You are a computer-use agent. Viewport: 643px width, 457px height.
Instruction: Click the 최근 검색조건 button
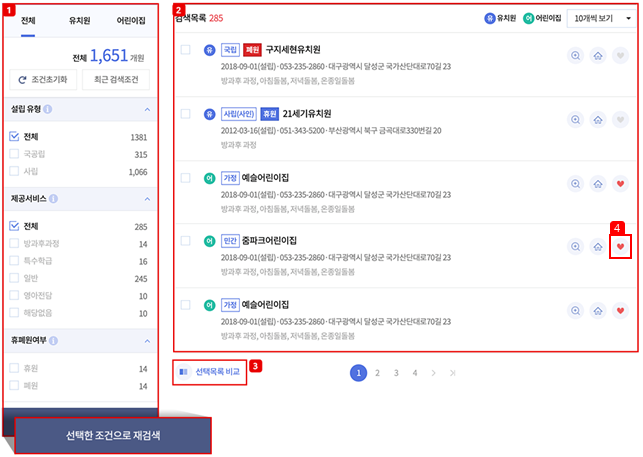pos(116,80)
